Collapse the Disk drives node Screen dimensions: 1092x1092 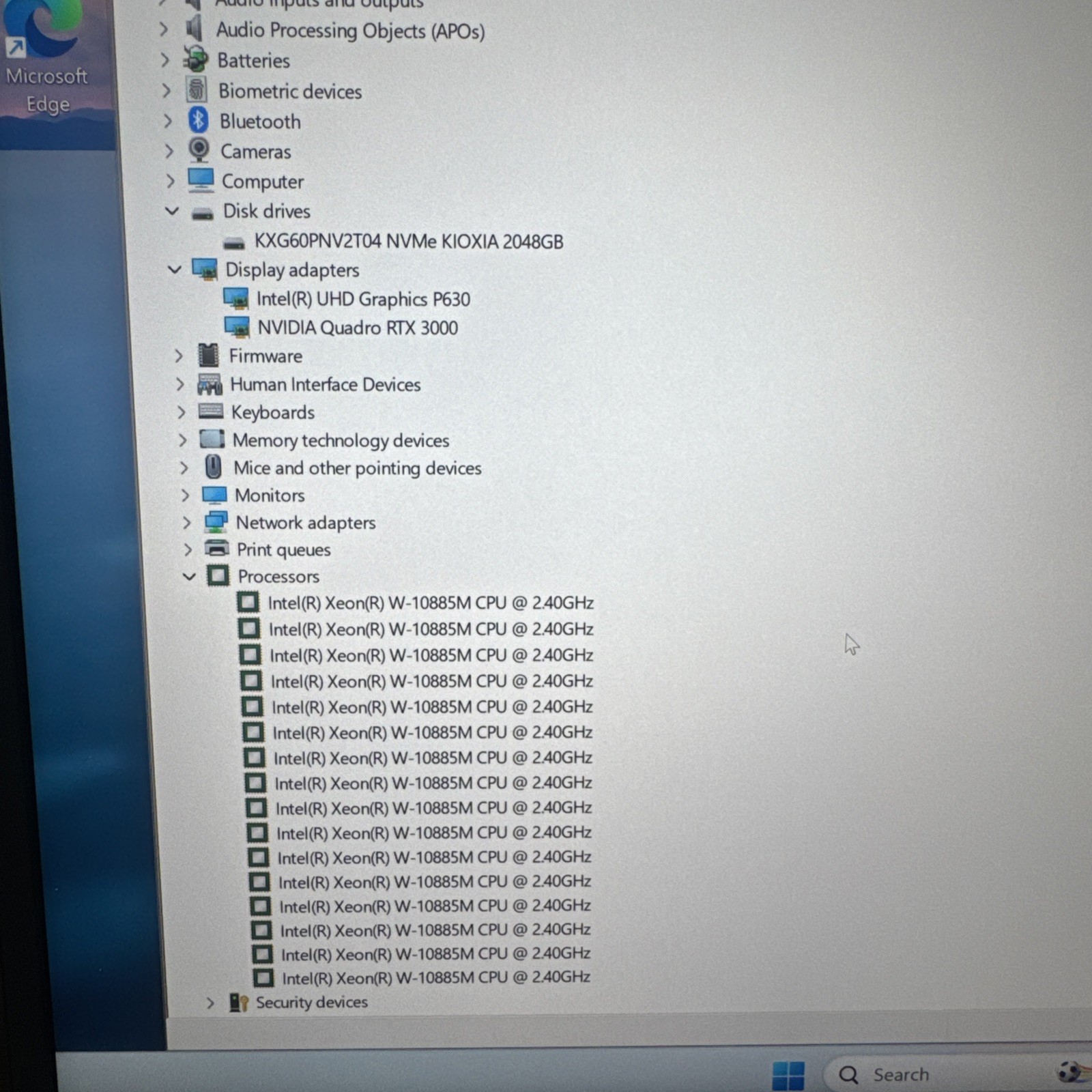tap(172, 211)
